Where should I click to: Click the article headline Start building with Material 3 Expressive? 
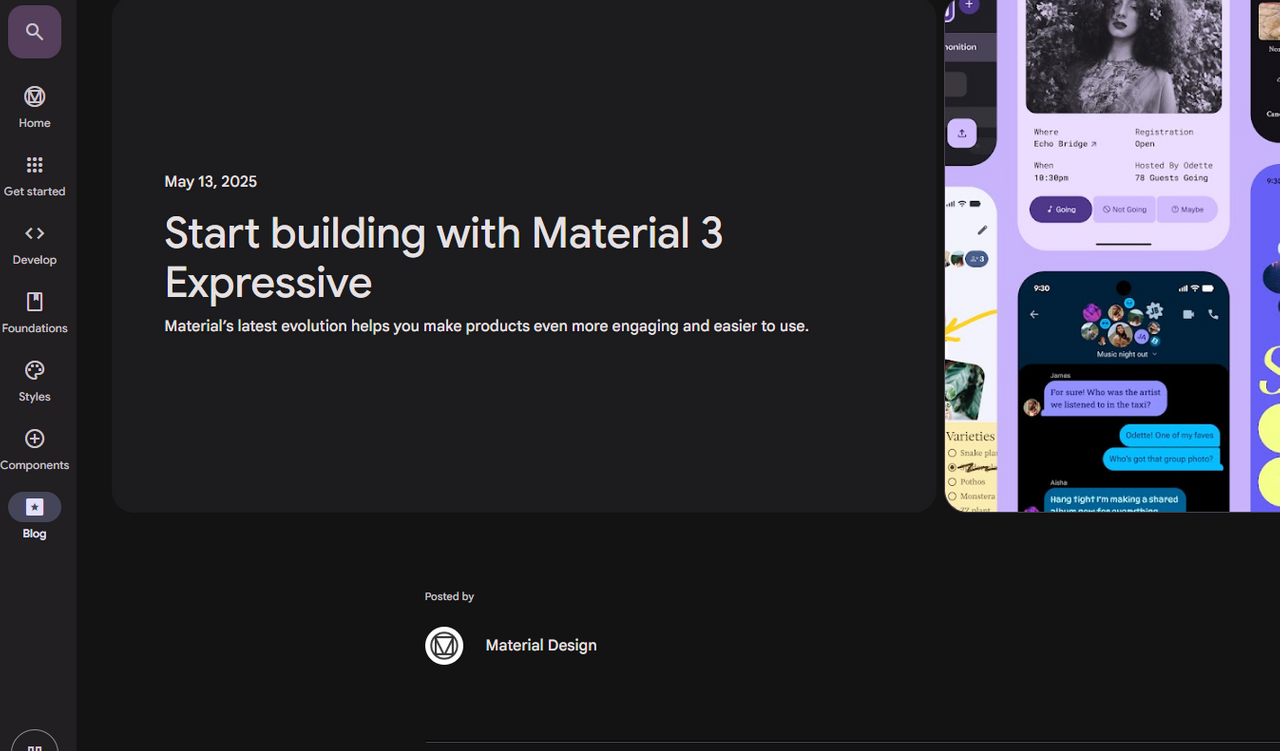(x=444, y=258)
